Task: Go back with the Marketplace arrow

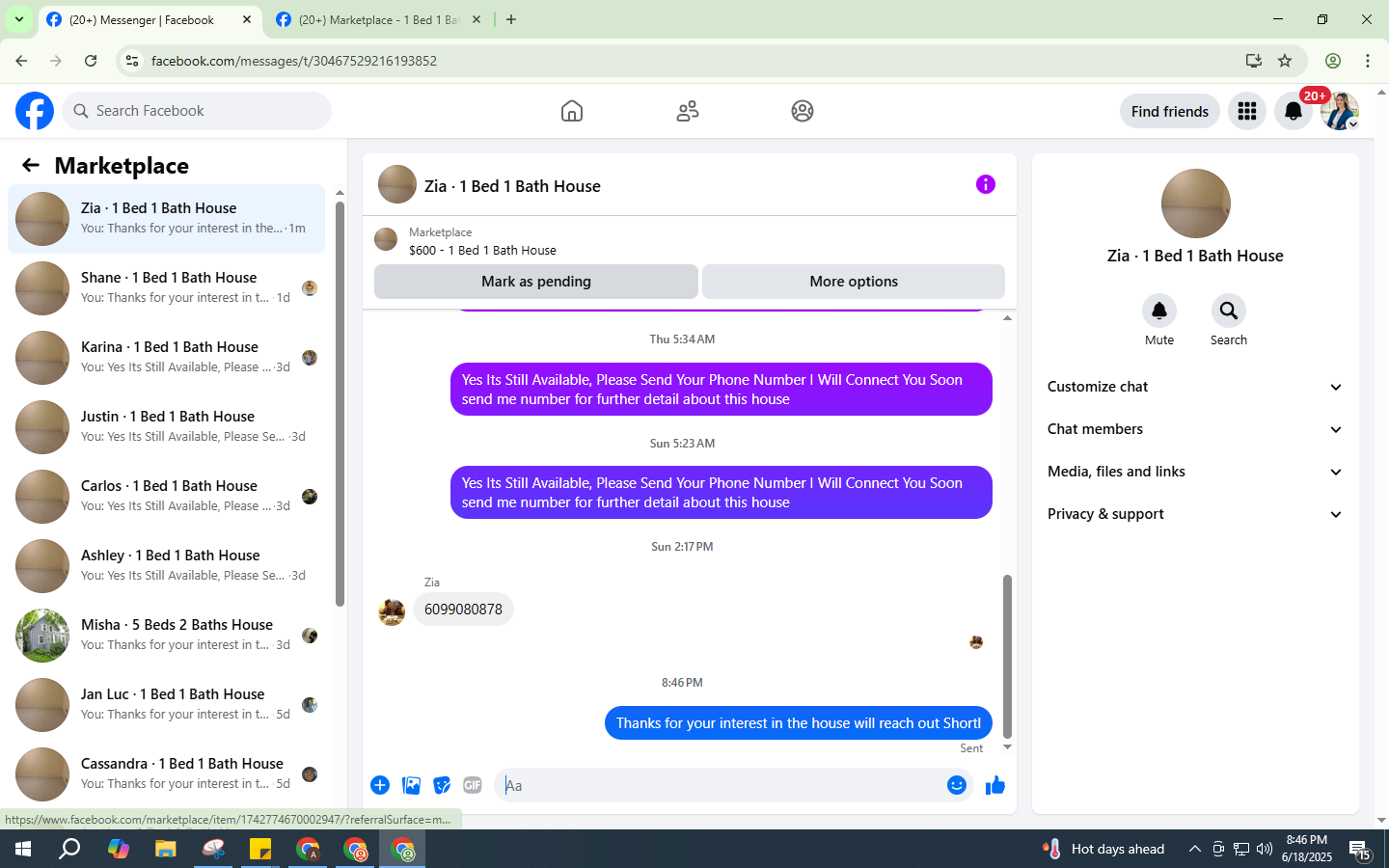Action: point(31,165)
